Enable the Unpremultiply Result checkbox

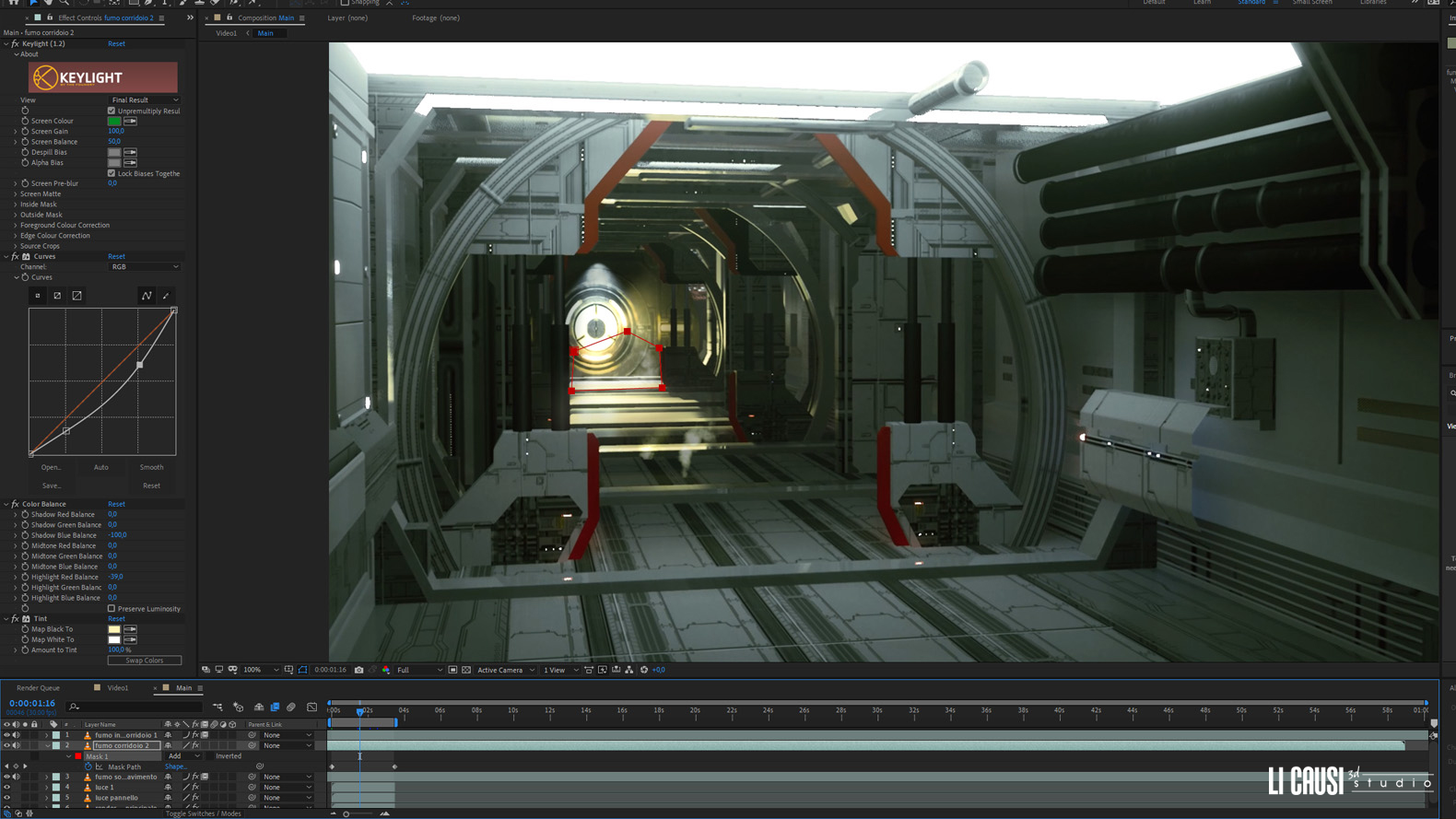pos(112,111)
